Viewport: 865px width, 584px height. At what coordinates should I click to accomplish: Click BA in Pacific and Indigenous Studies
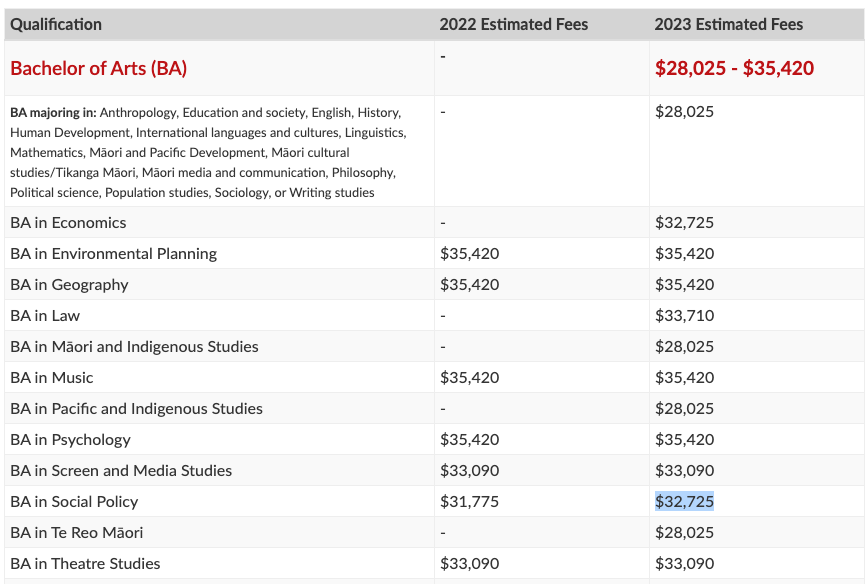click(x=136, y=409)
